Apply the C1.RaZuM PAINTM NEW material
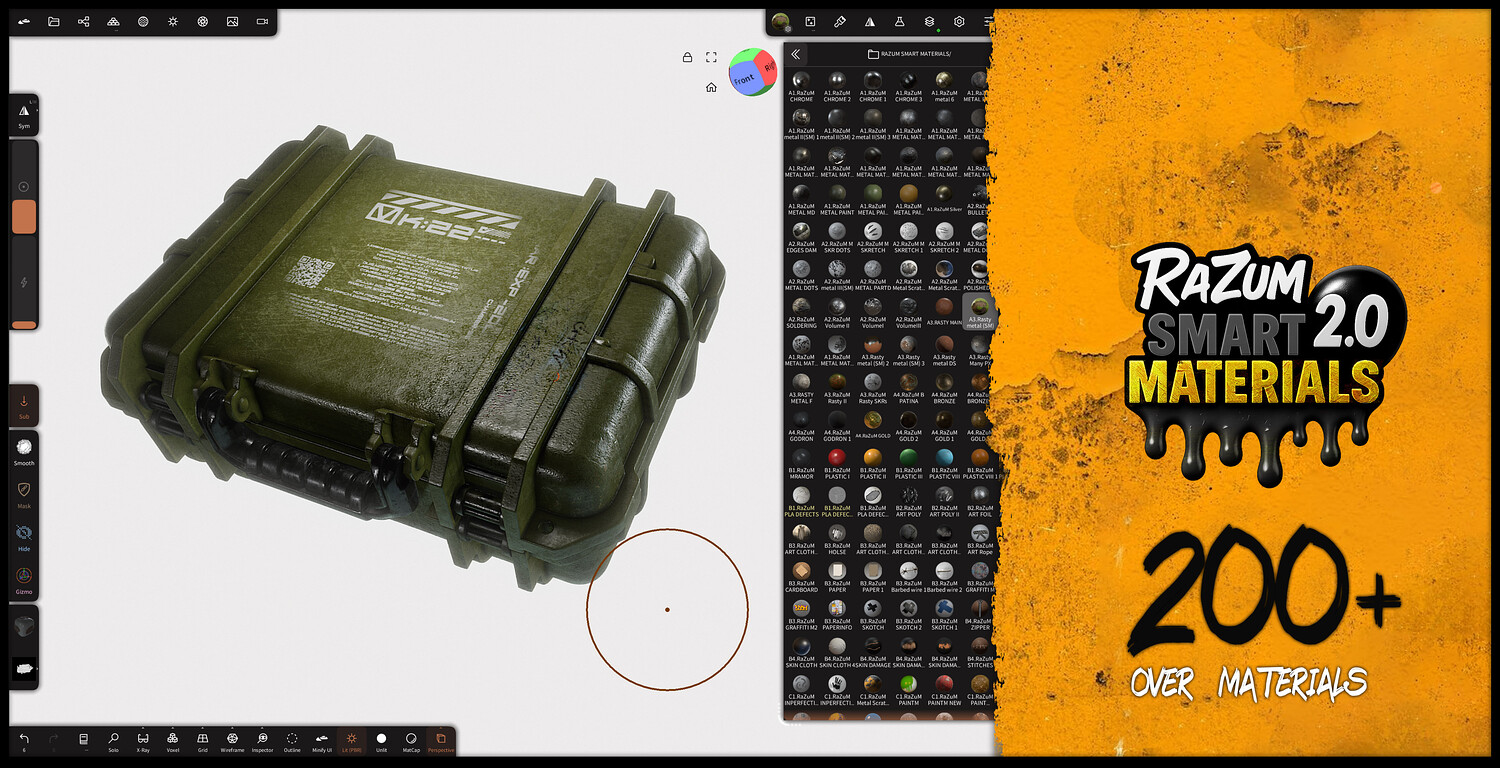Viewport: 1500px width, 768px height. [944, 690]
